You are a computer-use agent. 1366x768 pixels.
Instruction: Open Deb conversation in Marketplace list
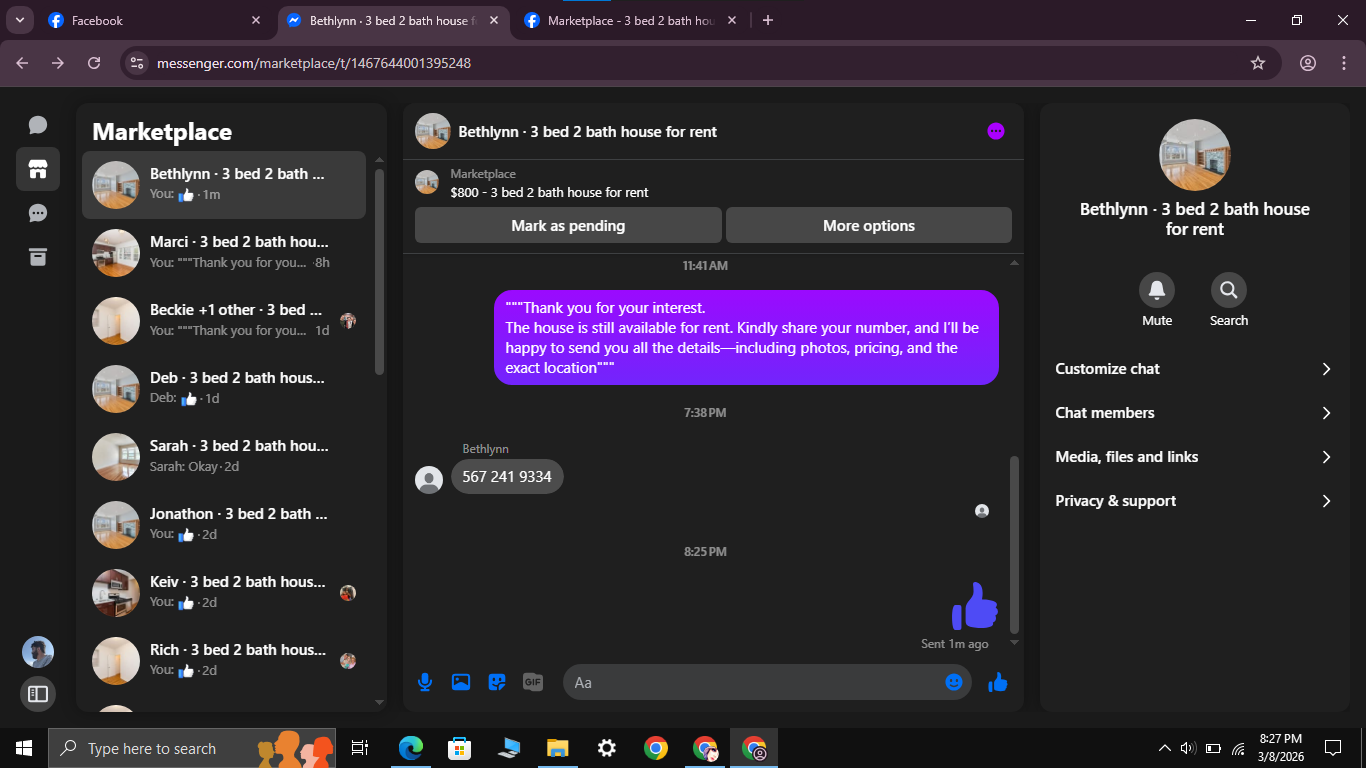point(224,389)
